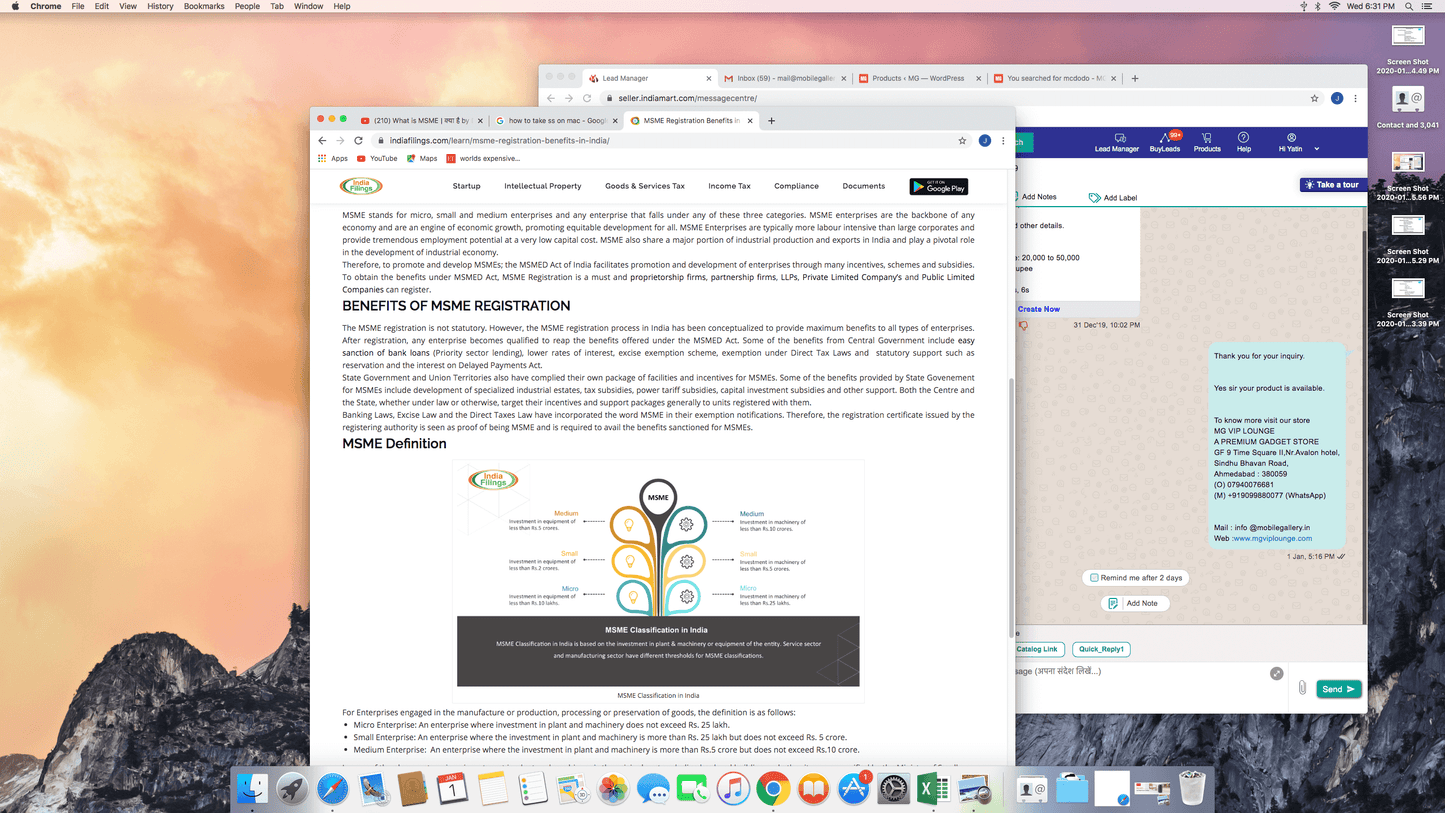Click the paperclip attachment icon
This screenshot has width=1445, height=813.
pos(1302,688)
